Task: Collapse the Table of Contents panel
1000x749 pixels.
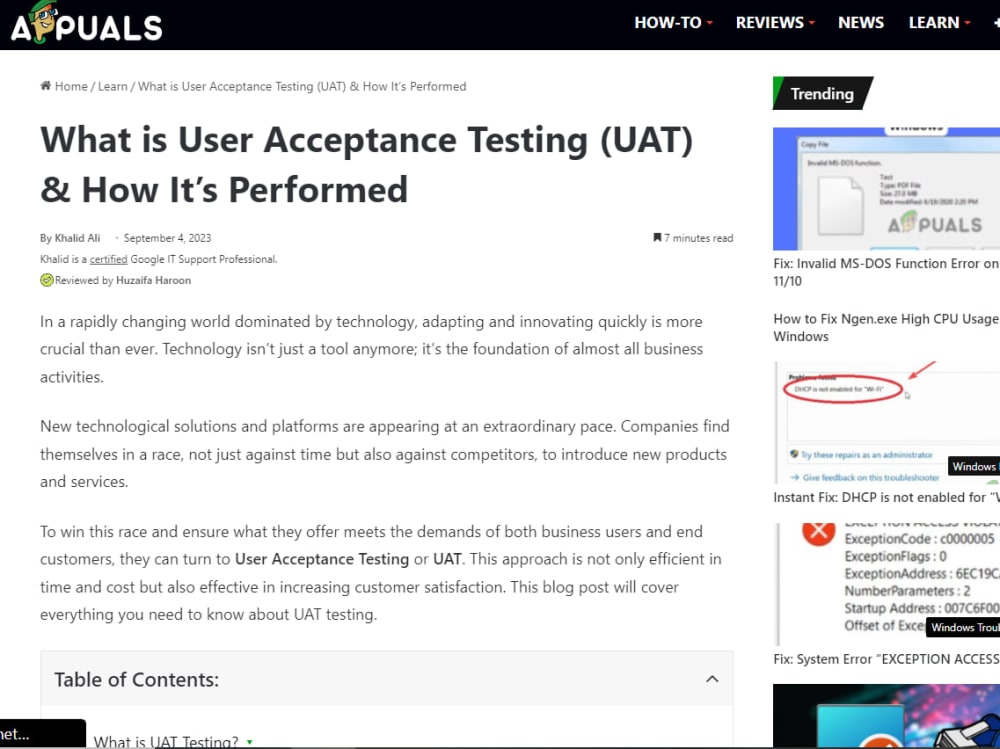Action: coord(712,679)
